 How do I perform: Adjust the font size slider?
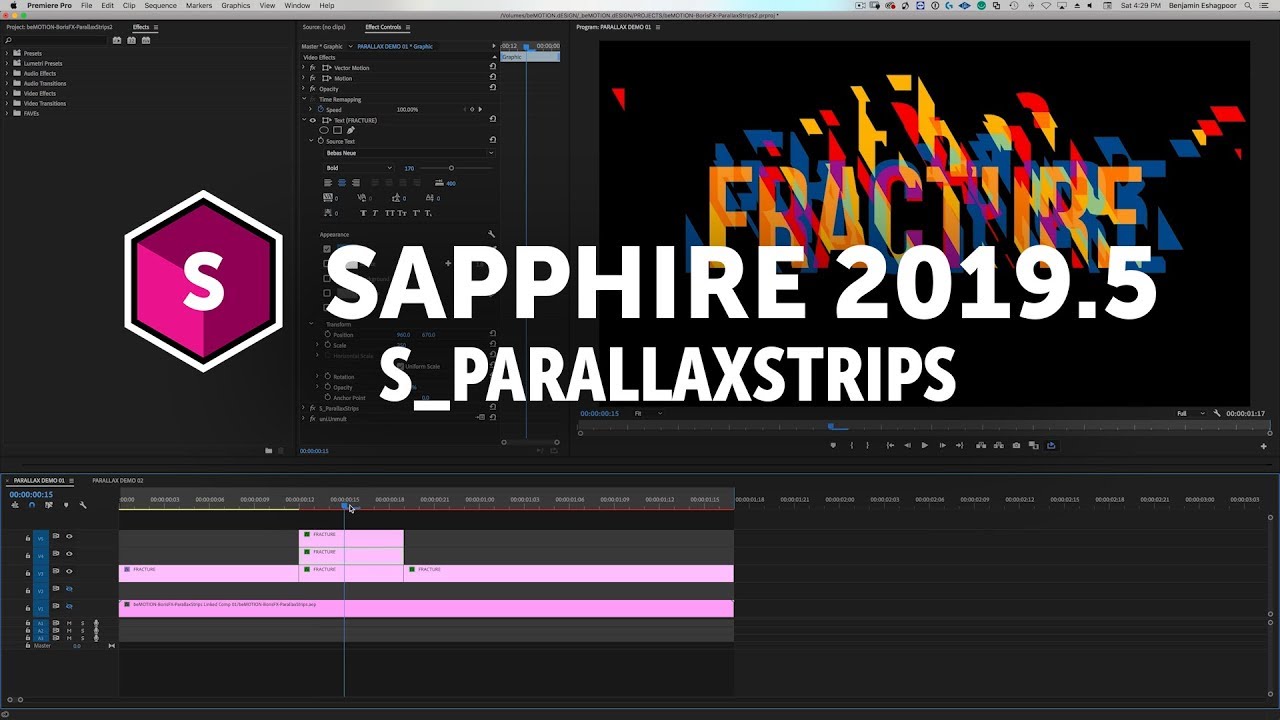pyautogui.click(x=451, y=168)
